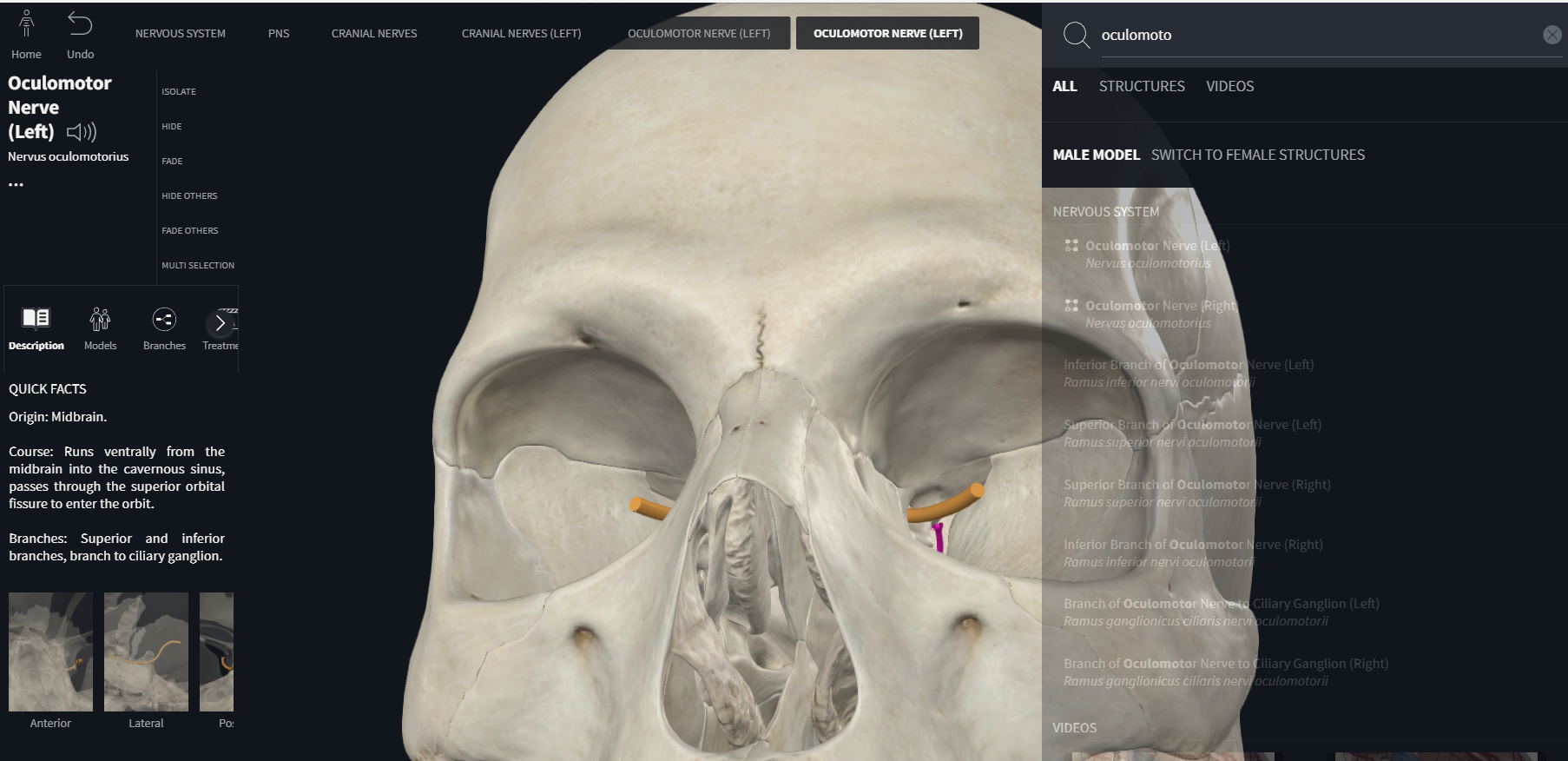Play the Oculomotor Nerve audio pronunciation
Screen dimensions: 1568x761
click(82, 132)
